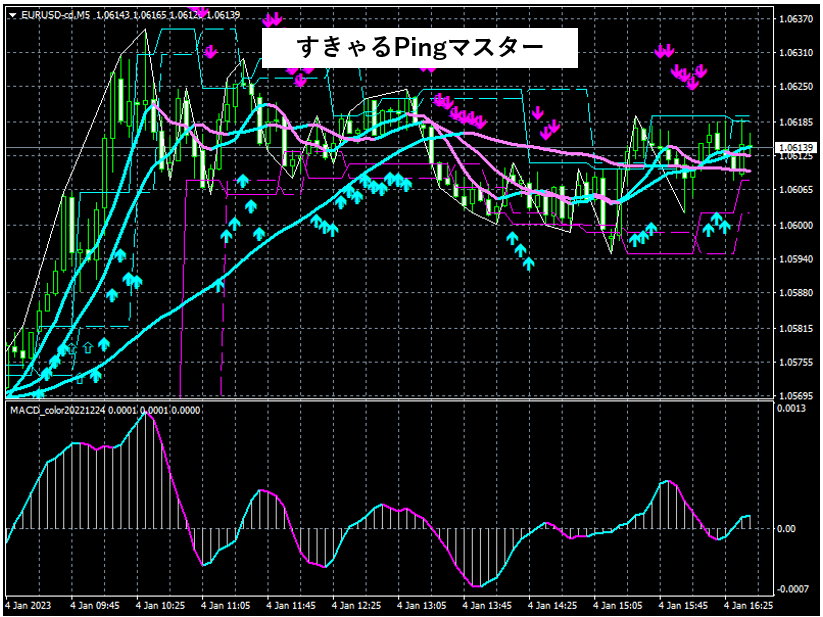This screenshot has height=617, width=823.
Task: Open the chart menu triangle beside EURUSD-cd,M5
Action: click(13, 15)
